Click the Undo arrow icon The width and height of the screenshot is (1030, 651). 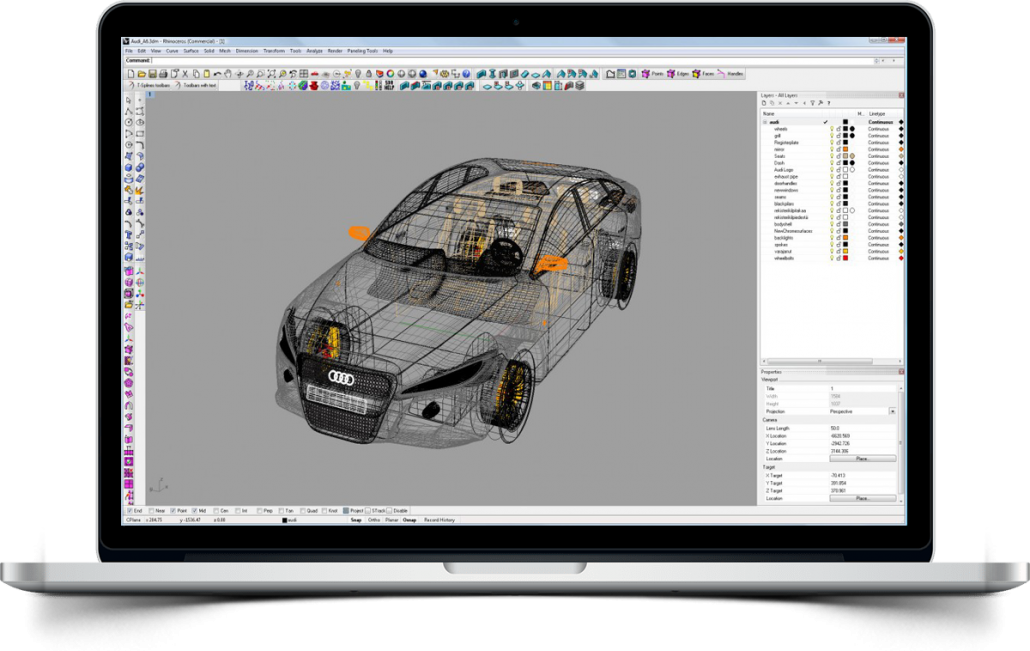pos(217,74)
